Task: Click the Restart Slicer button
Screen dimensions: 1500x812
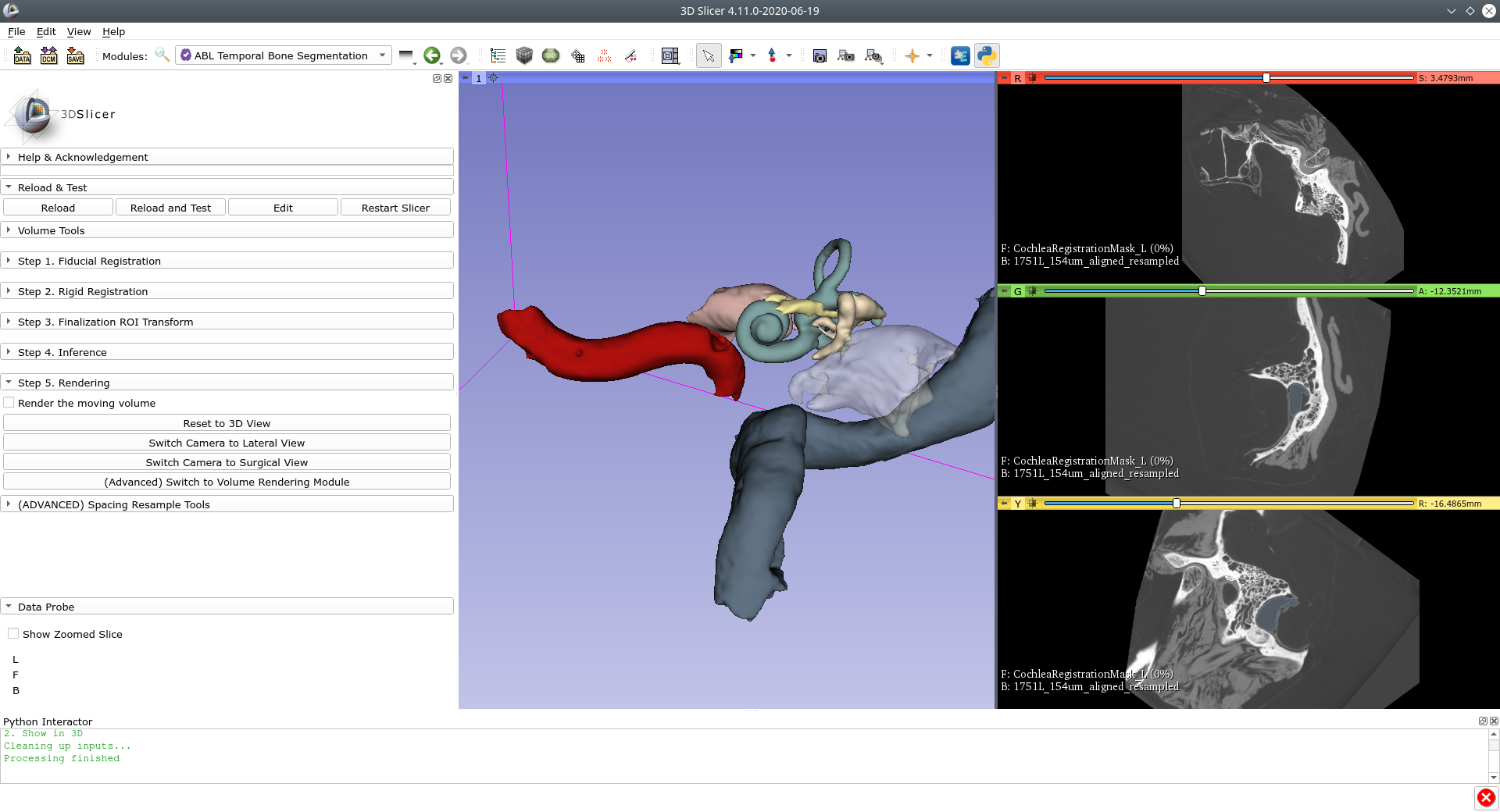Action: pos(395,208)
